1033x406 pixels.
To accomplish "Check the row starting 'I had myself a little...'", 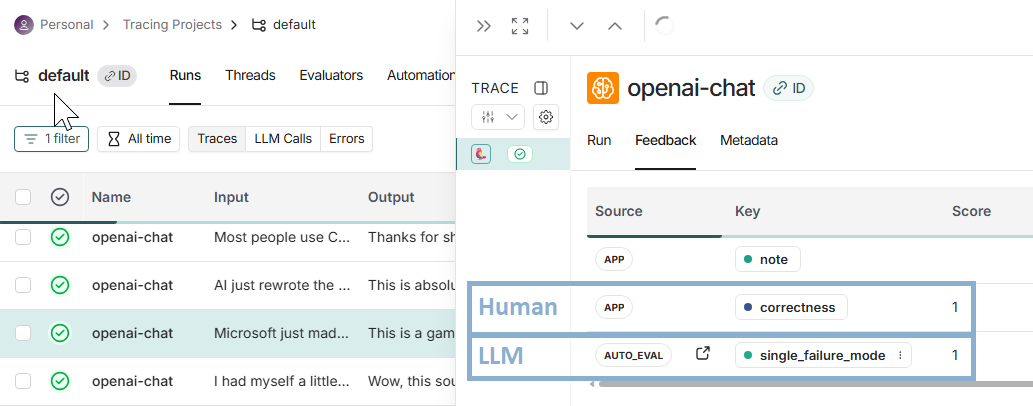I will [x=23, y=382].
